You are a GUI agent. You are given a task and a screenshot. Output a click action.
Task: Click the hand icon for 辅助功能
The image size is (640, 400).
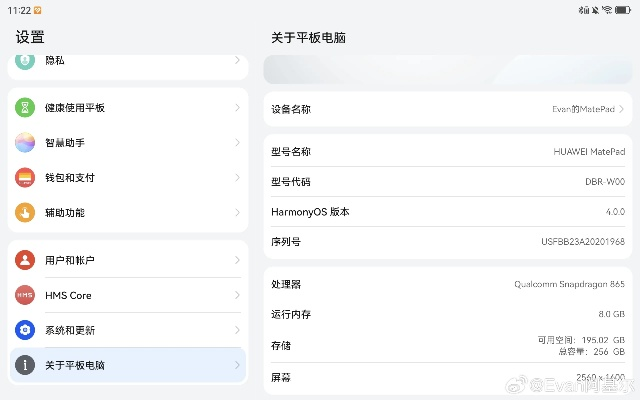(x=25, y=213)
